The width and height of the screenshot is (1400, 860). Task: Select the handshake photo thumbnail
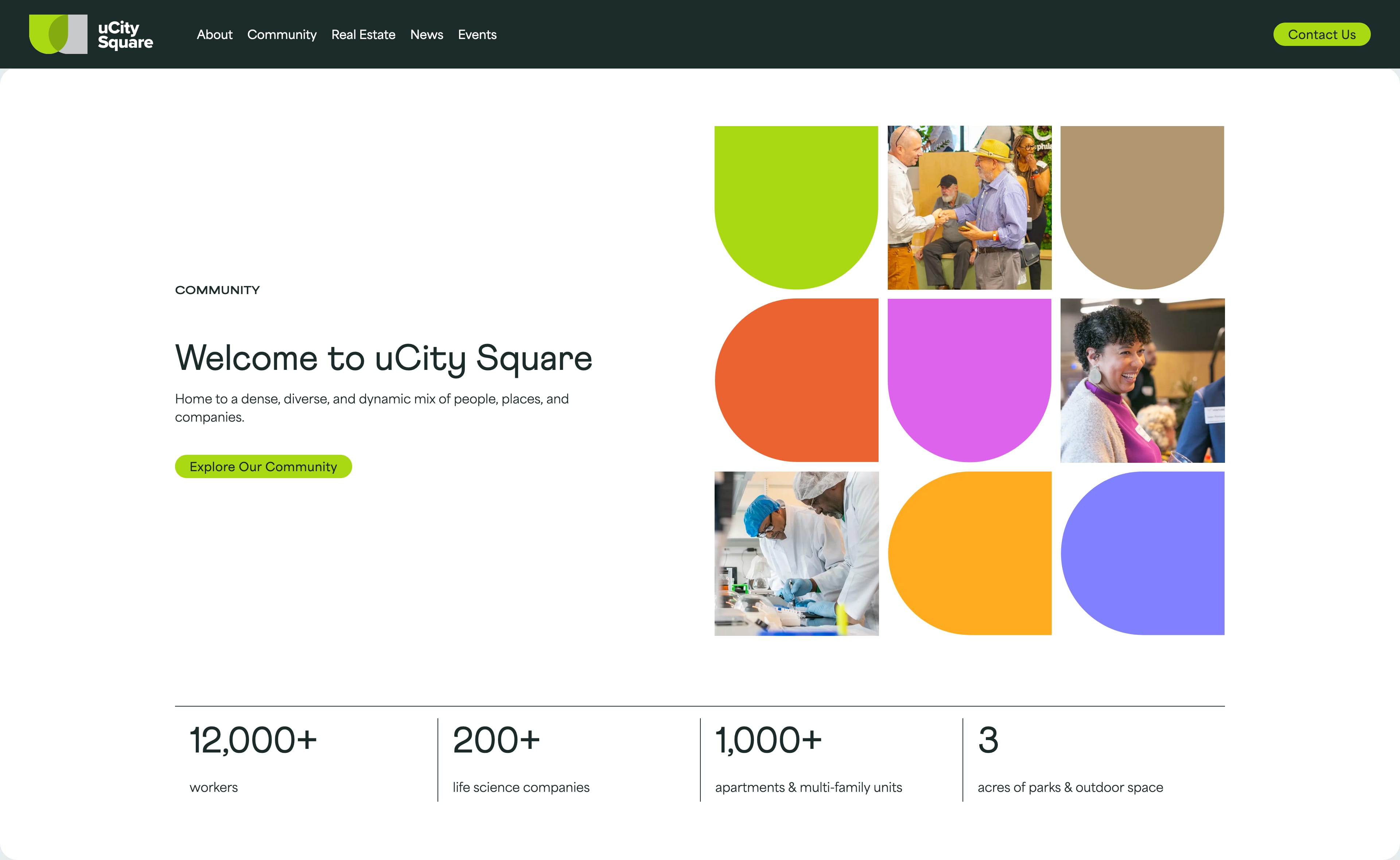(969, 208)
